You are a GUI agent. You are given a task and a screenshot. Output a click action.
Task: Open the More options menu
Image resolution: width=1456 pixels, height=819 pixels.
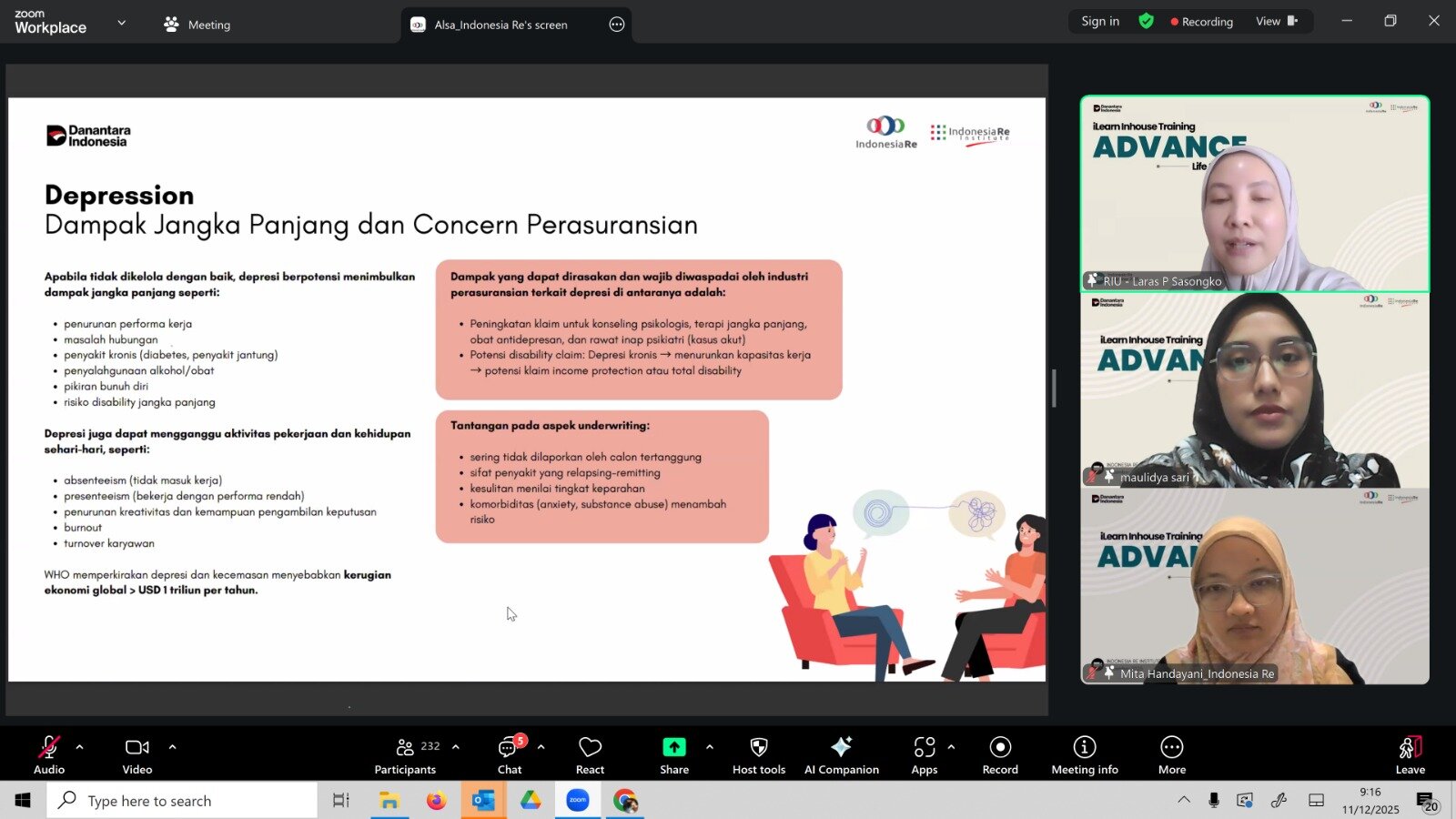(1171, 755)
